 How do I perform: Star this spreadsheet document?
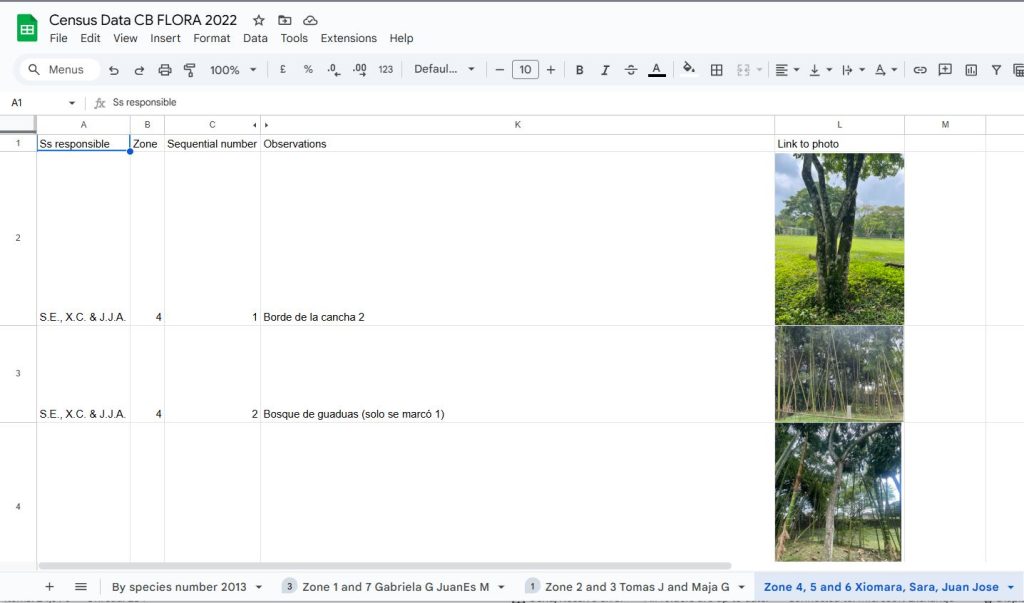point(259,20)
